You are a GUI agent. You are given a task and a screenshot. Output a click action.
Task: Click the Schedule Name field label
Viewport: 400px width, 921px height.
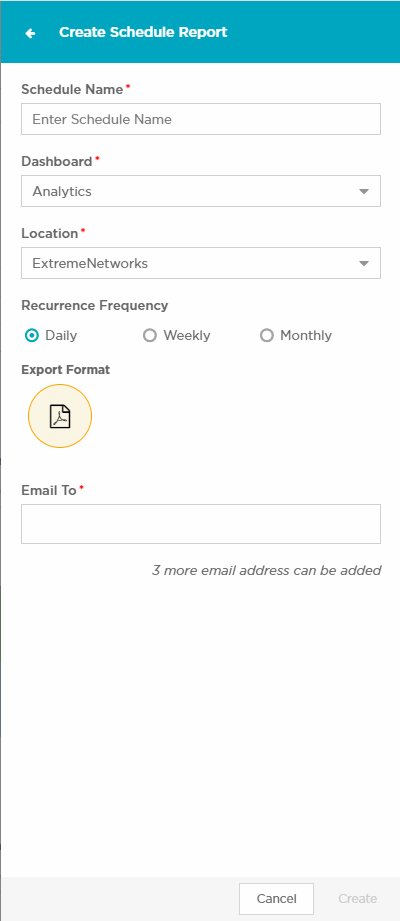[72, 89]
